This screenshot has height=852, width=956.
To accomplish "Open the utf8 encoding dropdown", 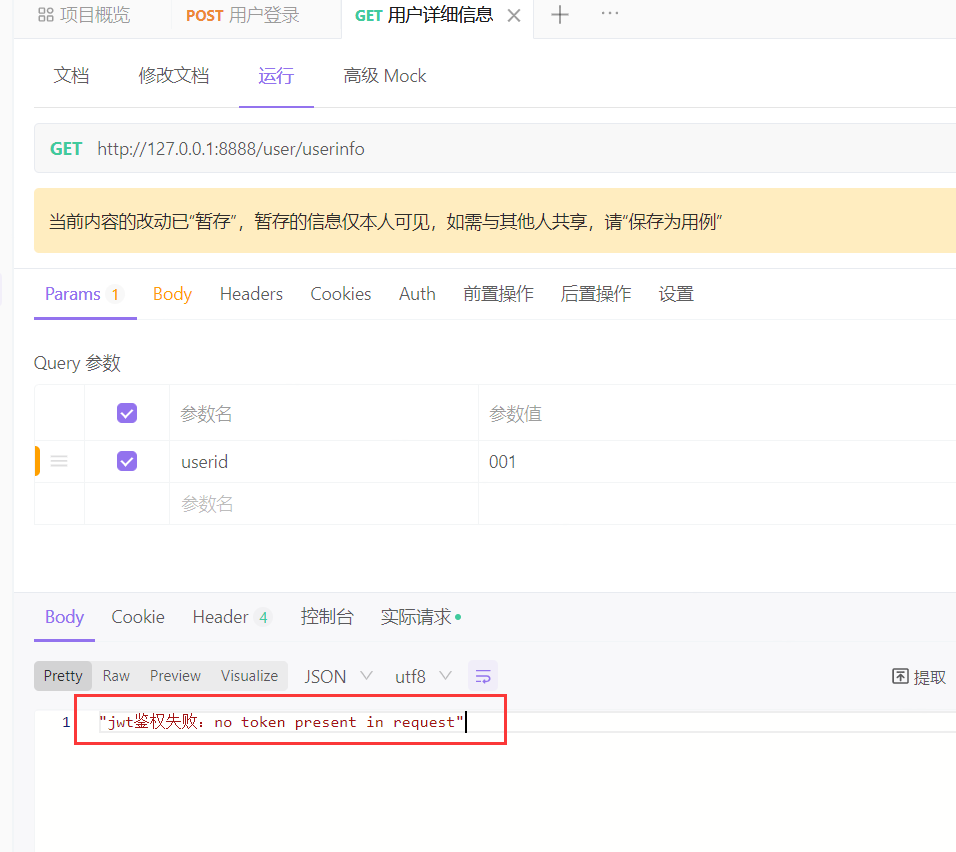I will [x=423, y=675].
